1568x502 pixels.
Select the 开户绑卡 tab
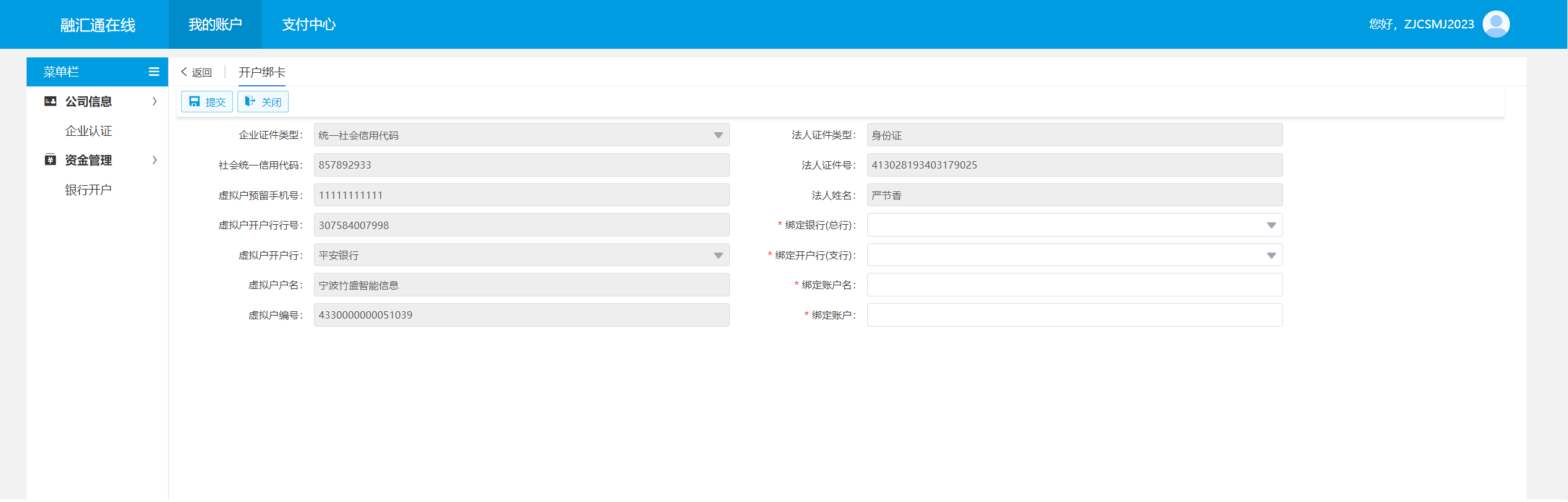point(262,72)
